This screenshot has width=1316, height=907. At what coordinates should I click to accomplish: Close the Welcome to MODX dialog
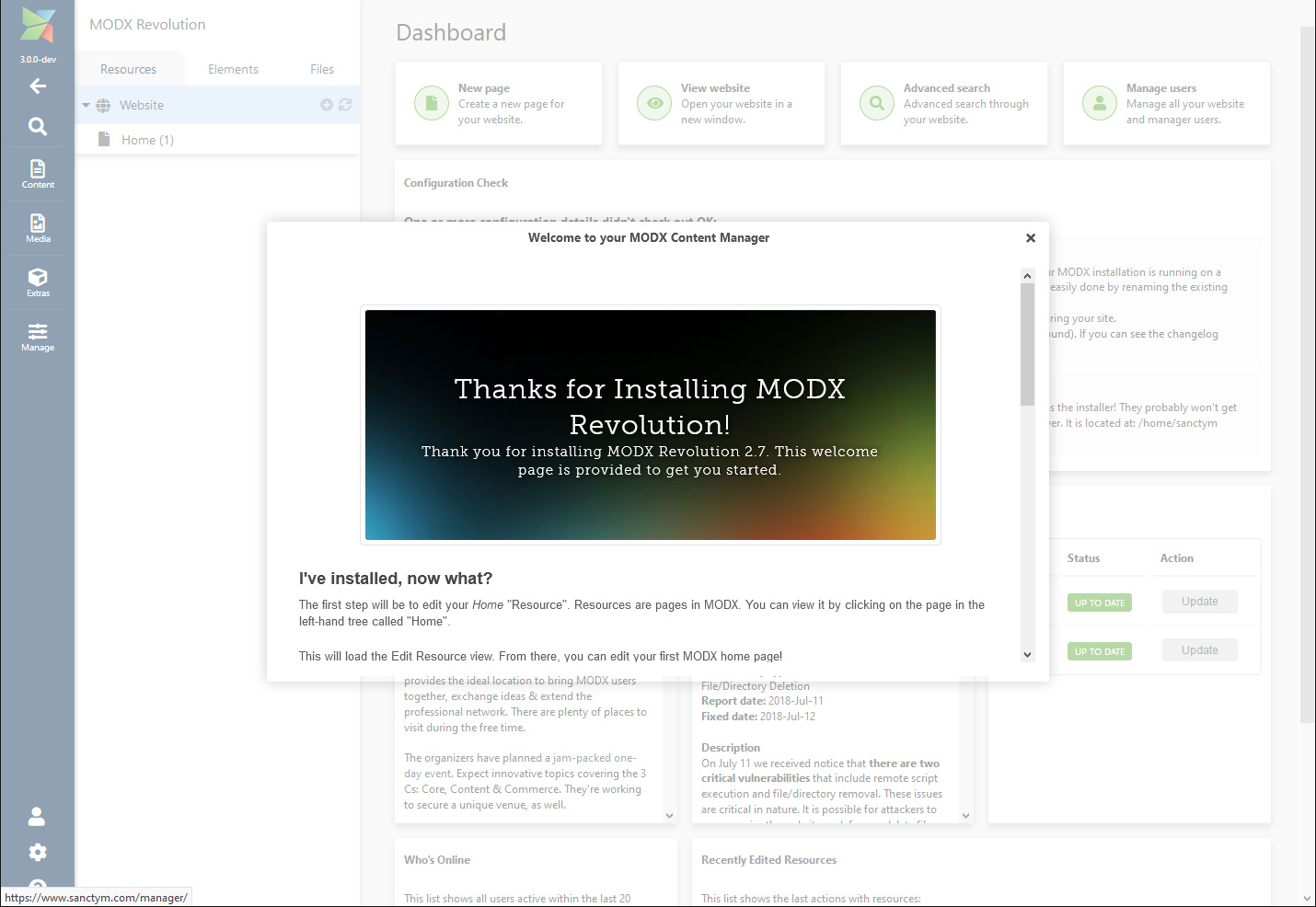(1031, 238)
